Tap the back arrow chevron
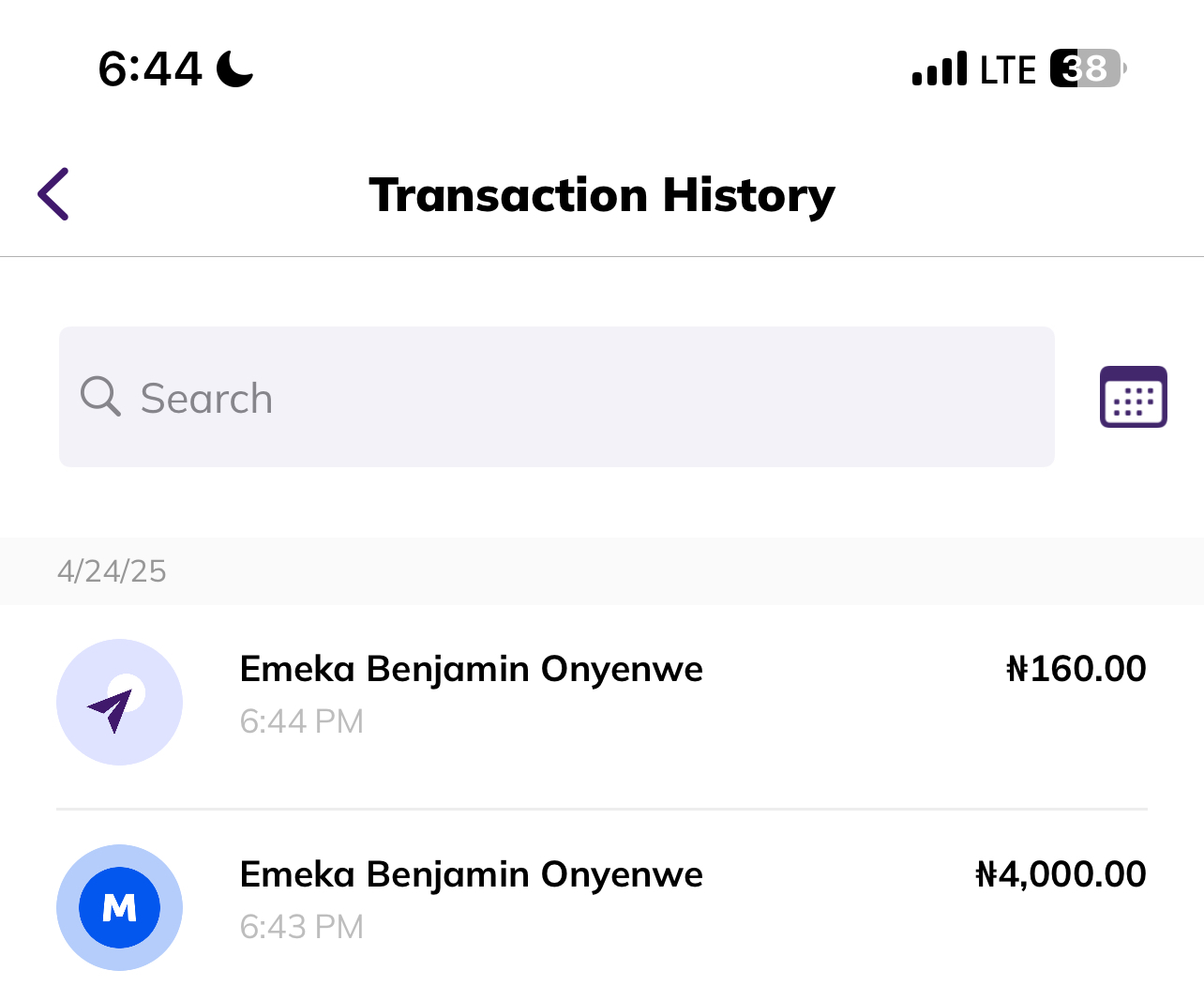This screenshot has height=1001, width=1204. [53, 194]
